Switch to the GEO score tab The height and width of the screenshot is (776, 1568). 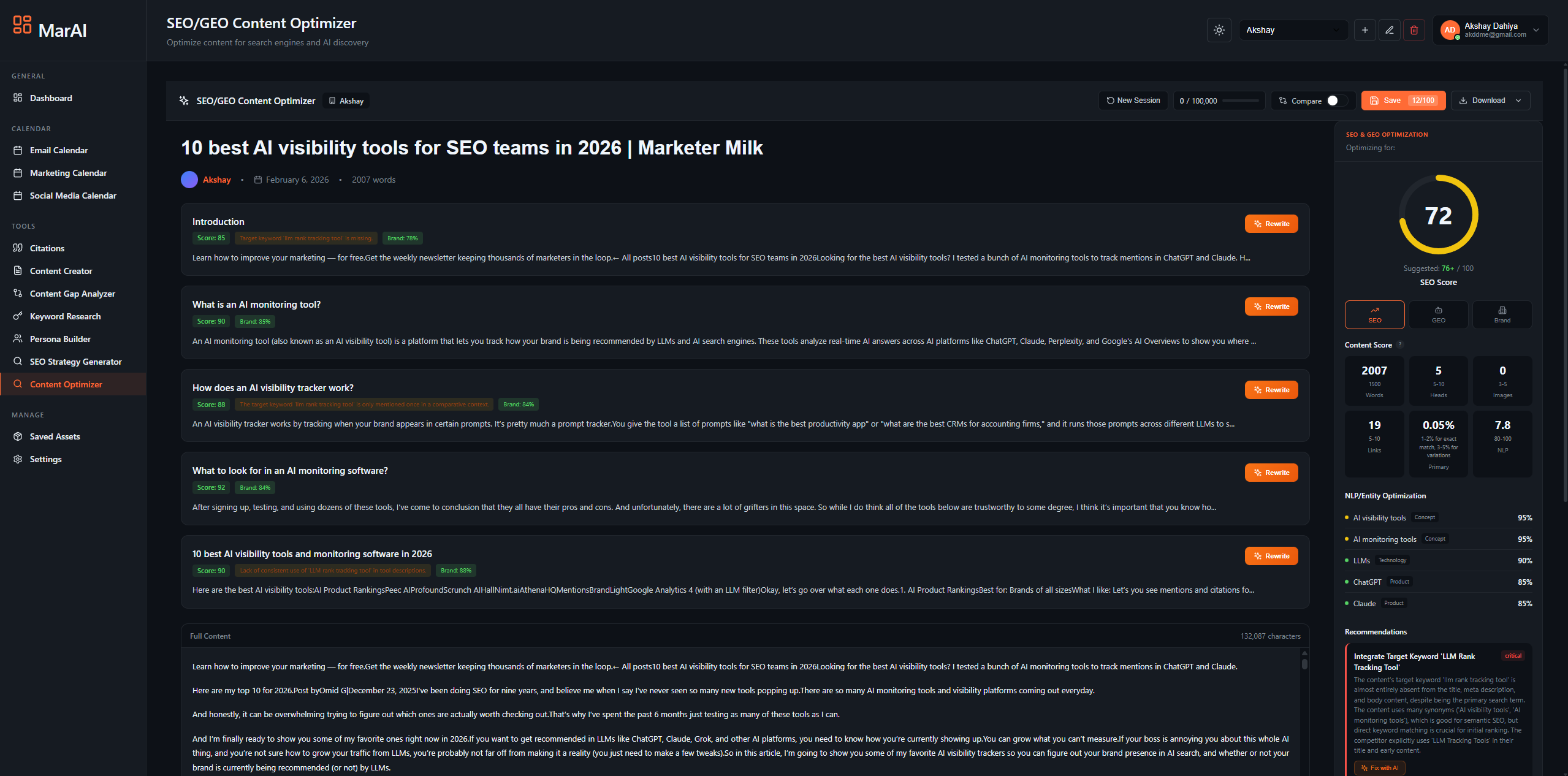[1438, 314]
